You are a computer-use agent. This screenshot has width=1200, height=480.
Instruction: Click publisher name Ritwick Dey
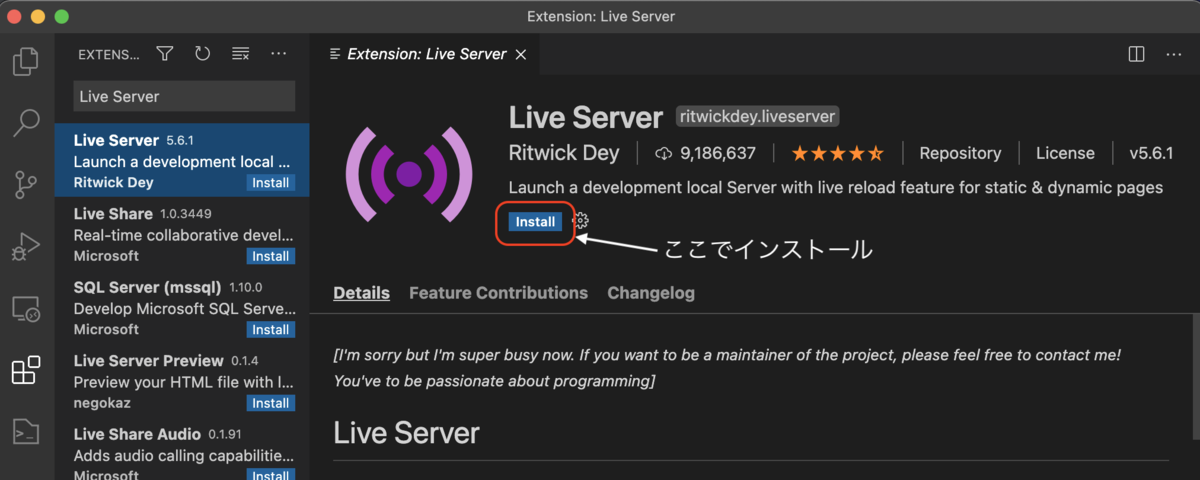coord(564,154)
